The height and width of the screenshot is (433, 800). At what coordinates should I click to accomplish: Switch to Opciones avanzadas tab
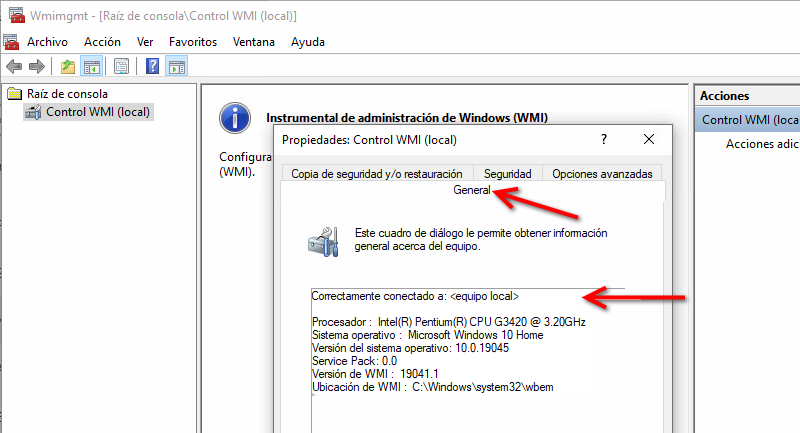(x=602, y=173)
